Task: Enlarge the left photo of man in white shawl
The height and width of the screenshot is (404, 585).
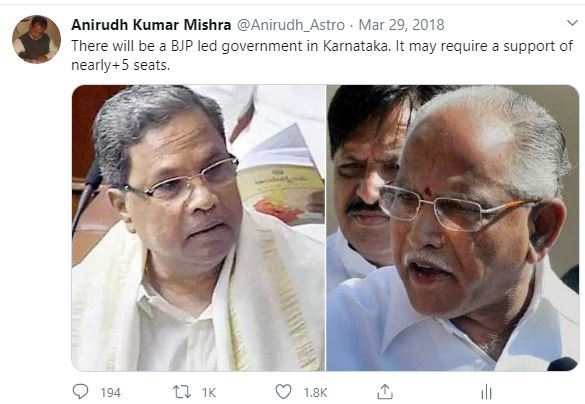Action: (x=198, y=228)
